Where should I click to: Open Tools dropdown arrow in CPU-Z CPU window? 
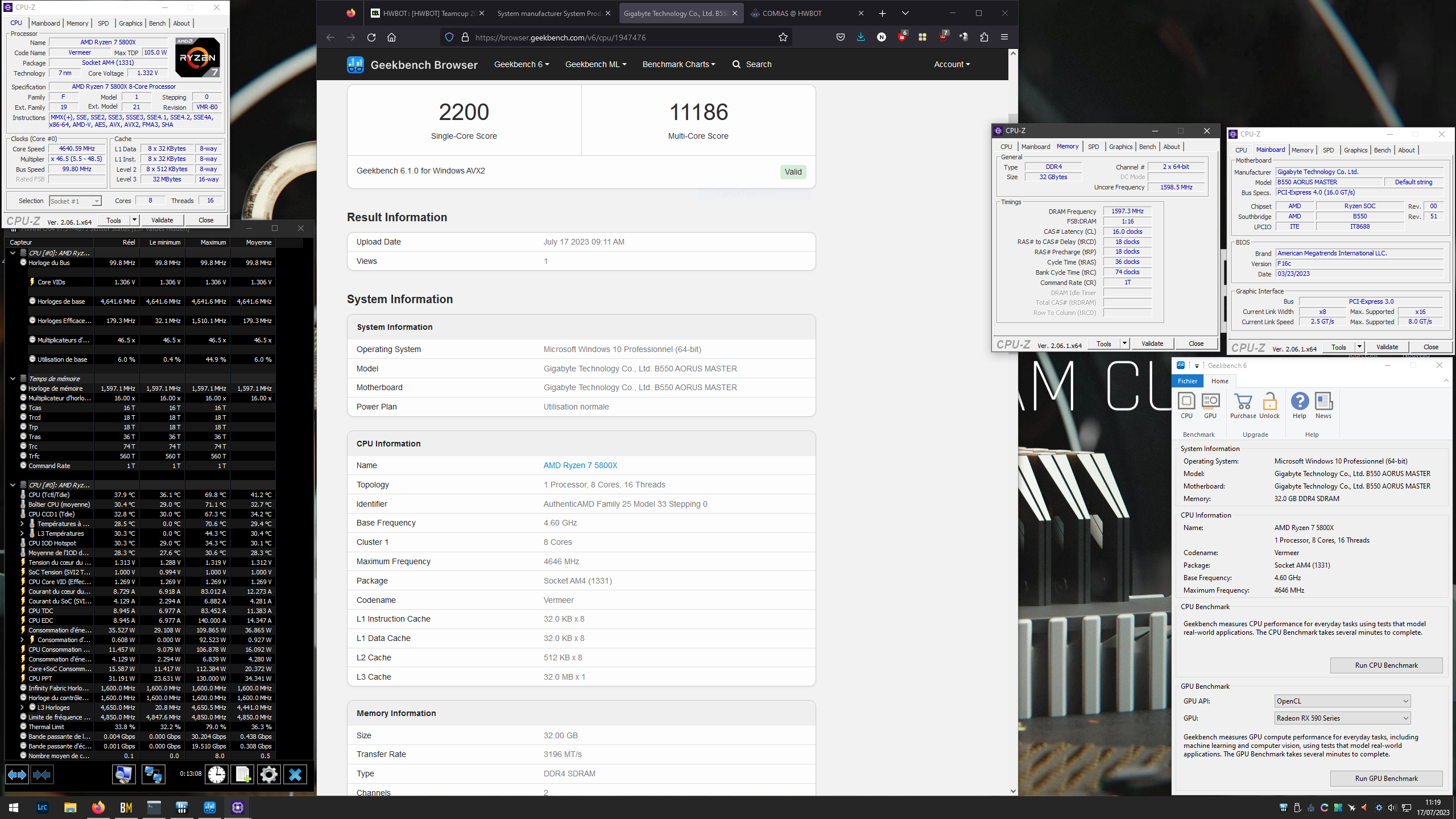135,220
